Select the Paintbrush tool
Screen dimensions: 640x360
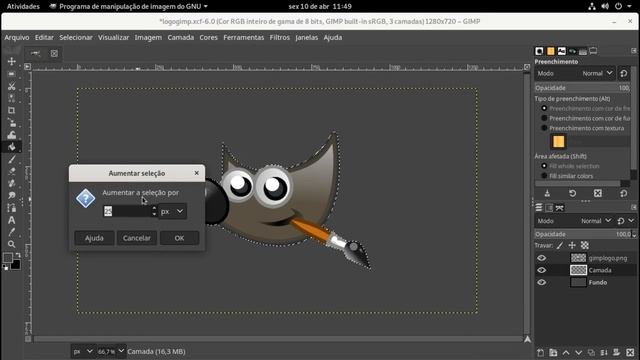(x=11, y=159)
